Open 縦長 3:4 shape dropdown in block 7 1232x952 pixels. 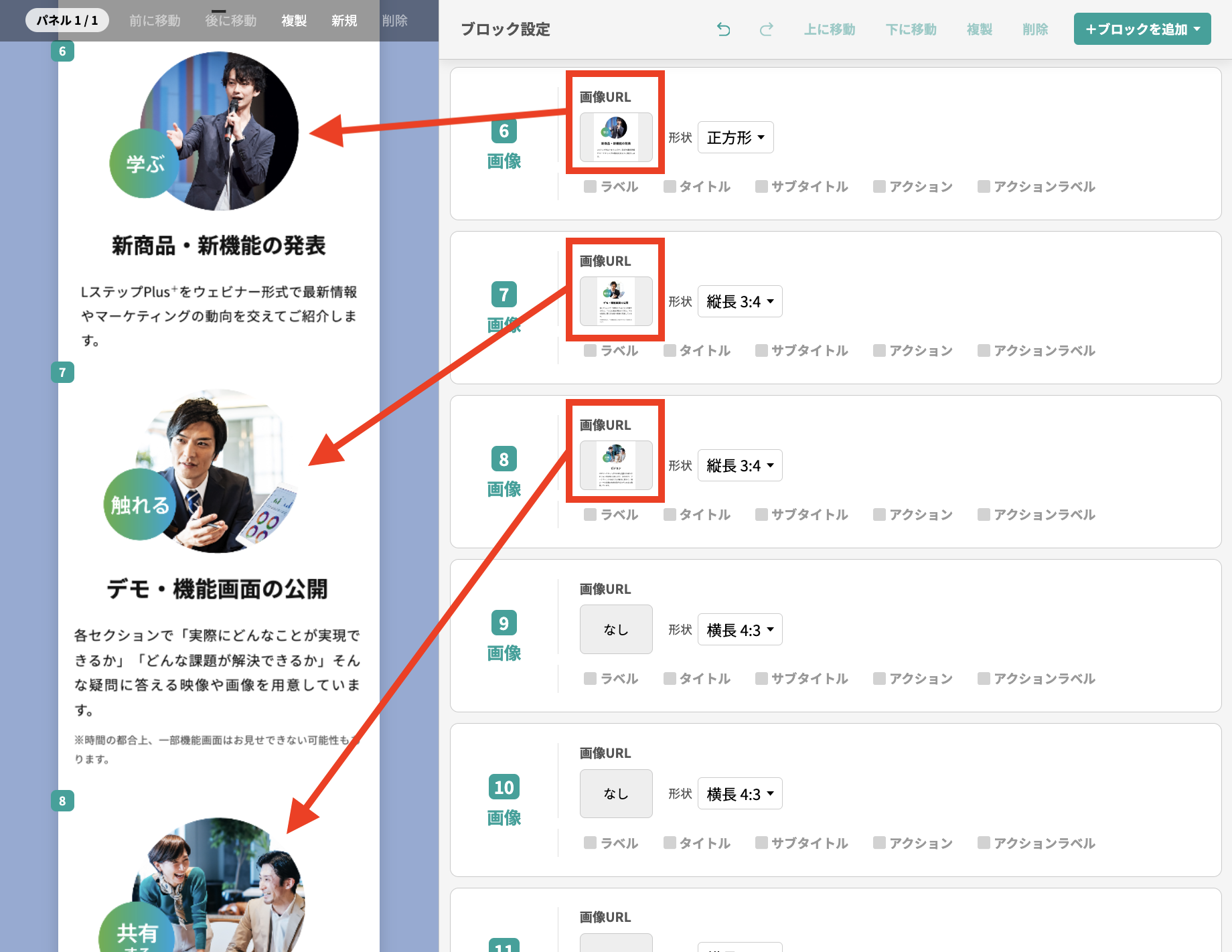pyautogui.click(x=740, y=301)
